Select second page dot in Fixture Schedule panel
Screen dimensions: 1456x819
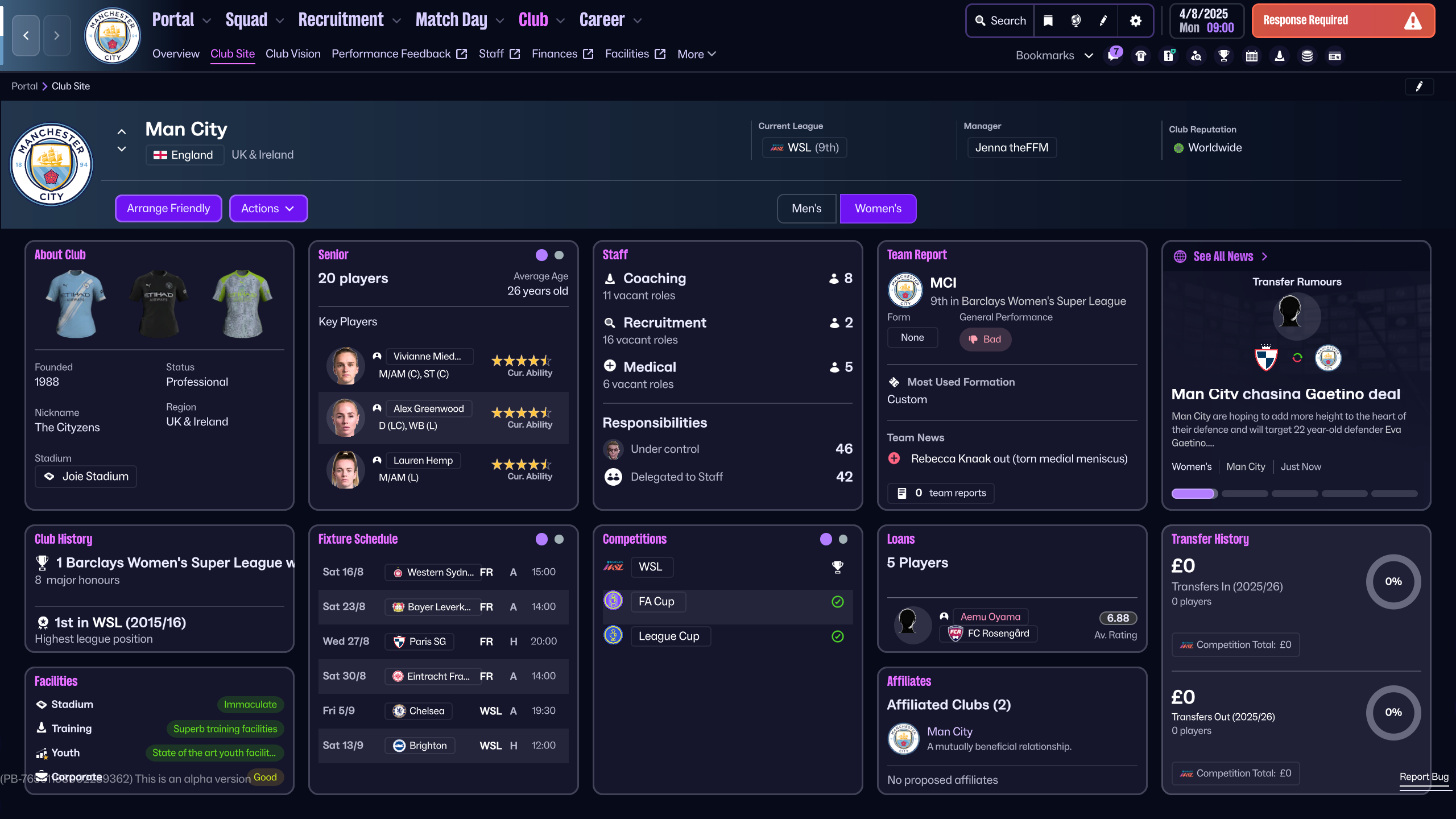pos(559,539)
